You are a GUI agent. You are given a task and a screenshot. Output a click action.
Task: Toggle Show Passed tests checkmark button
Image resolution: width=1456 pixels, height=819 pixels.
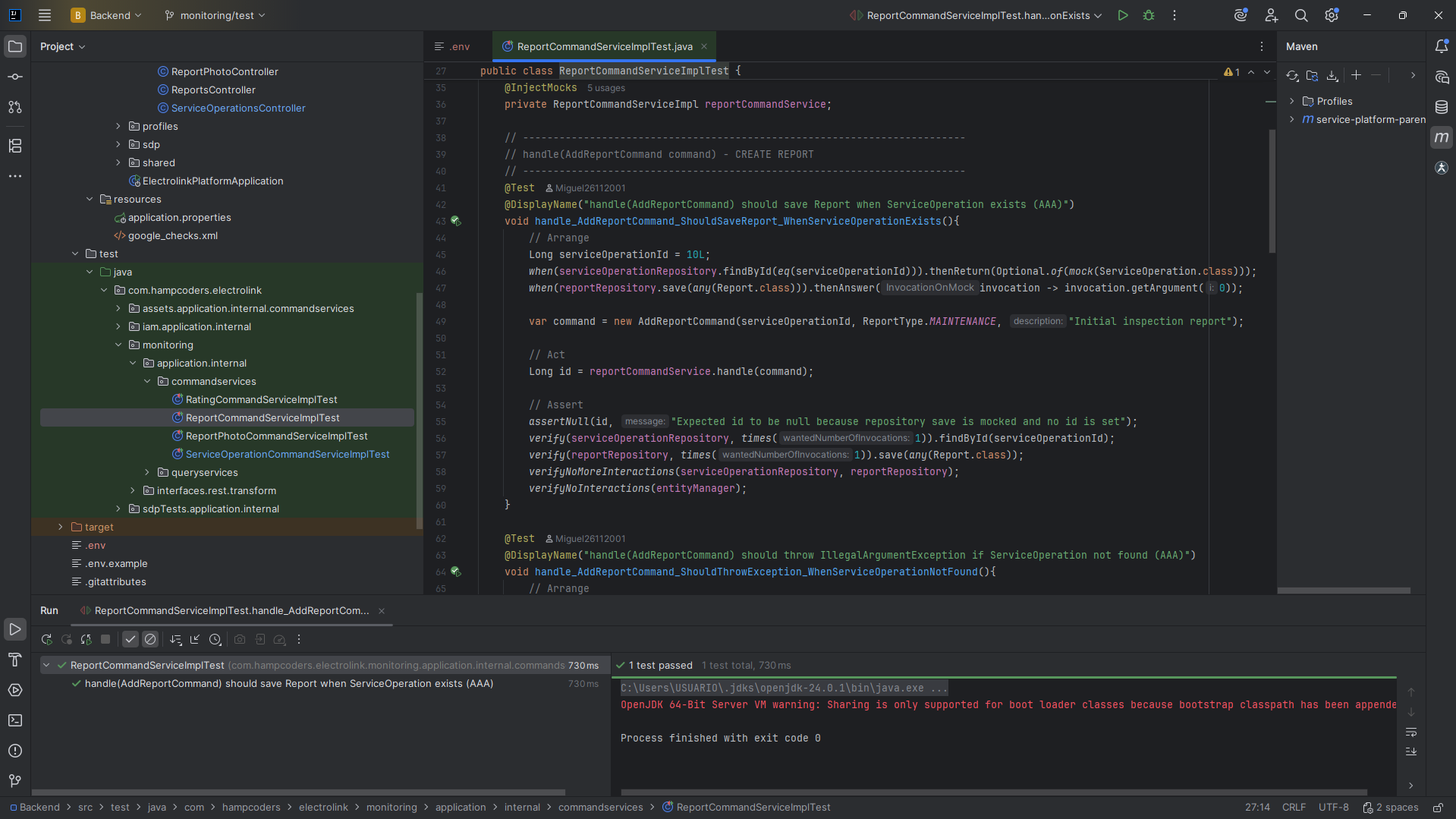(131, 639)
